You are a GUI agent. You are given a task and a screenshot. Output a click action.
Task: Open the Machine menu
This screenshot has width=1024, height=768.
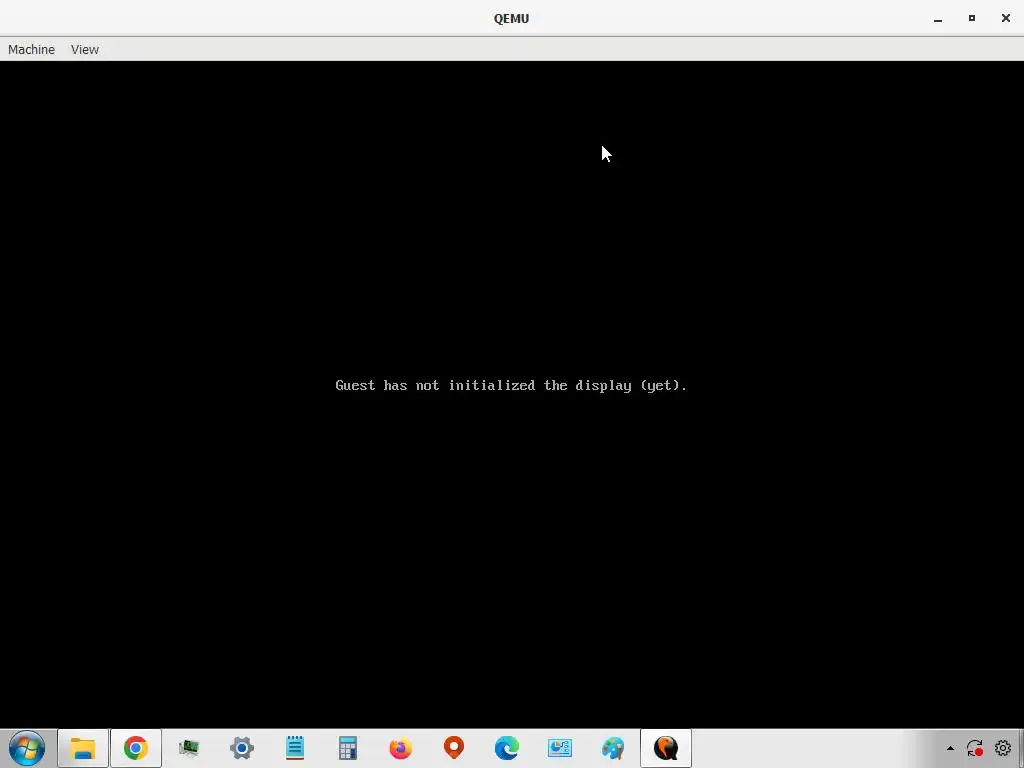31,50
